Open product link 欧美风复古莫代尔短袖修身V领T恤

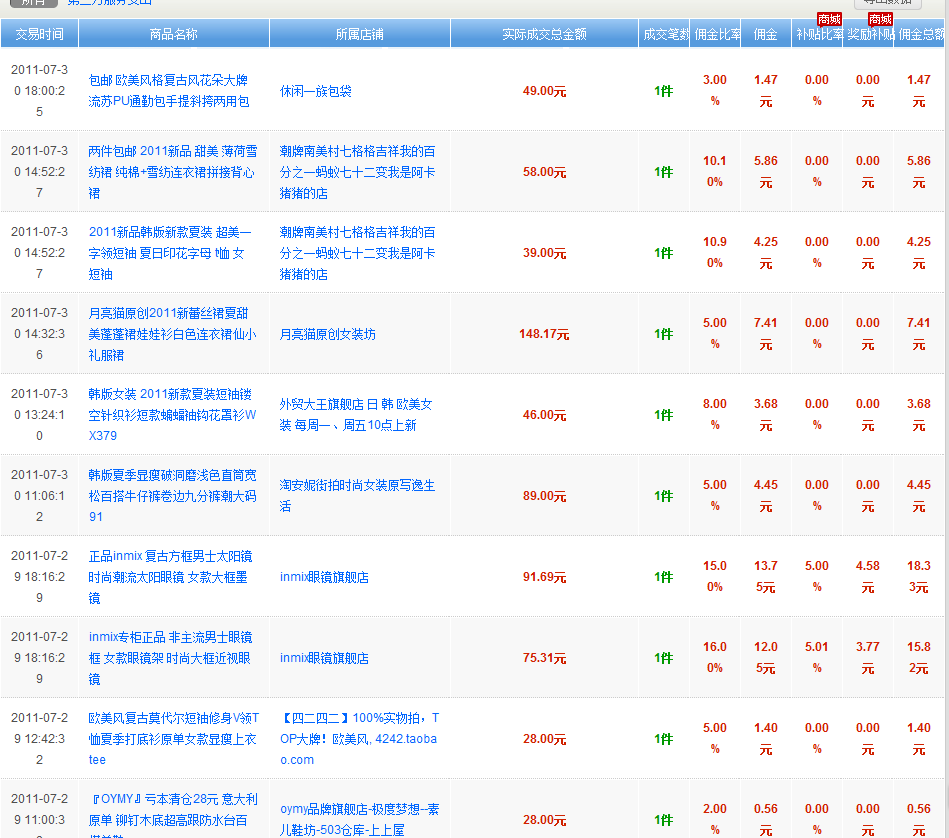pos(174,739)
